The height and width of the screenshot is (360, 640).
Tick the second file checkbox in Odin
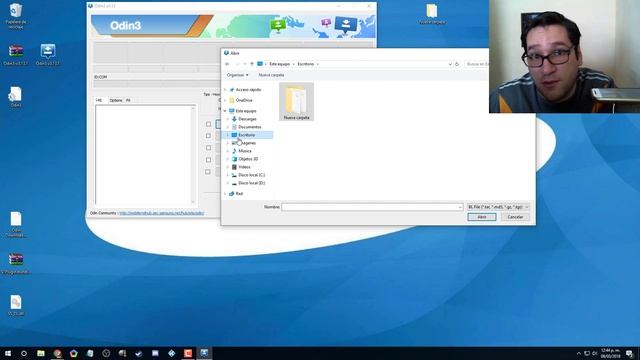208,136
